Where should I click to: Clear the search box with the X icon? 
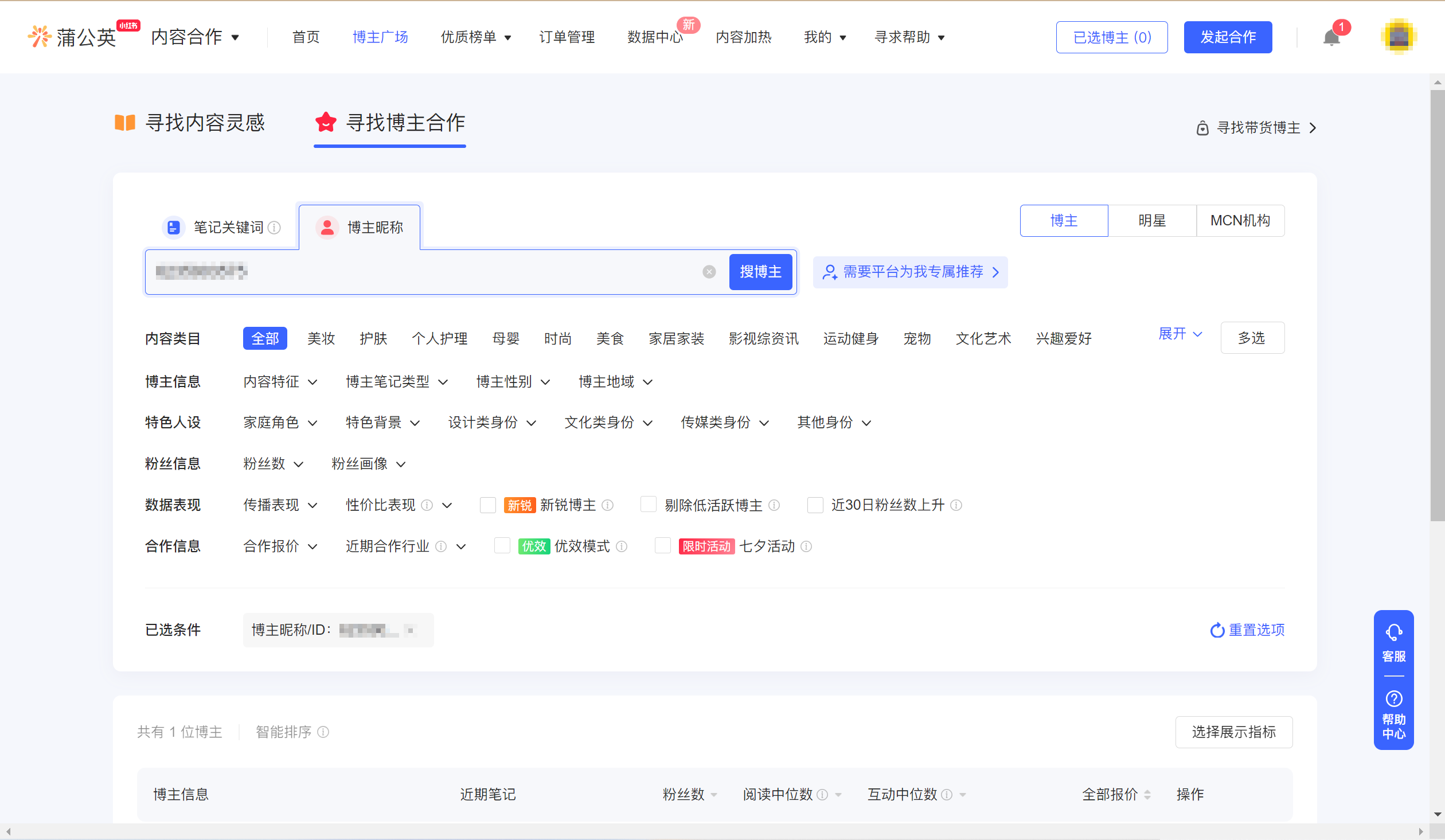click(x=709, y=272)
